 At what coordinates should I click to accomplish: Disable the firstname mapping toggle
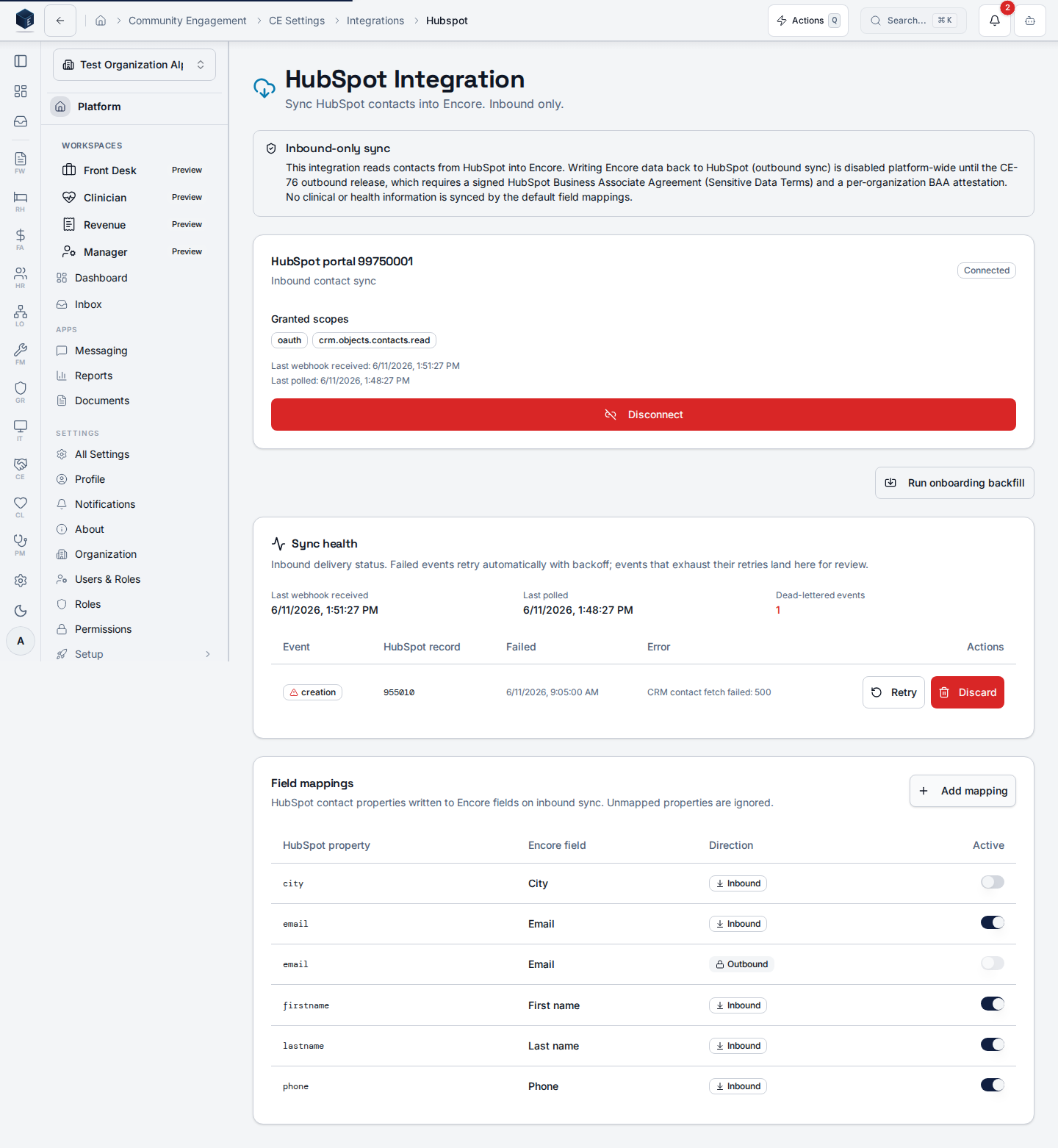(992, 1004)
